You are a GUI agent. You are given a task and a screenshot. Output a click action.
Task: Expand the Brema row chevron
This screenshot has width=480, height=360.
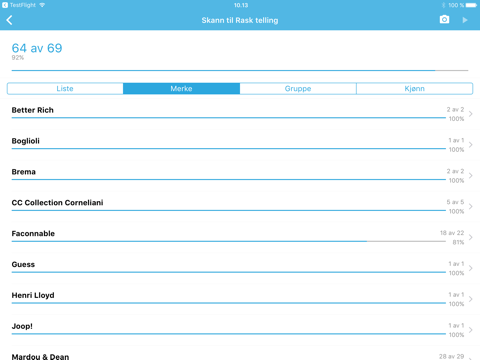471,175
